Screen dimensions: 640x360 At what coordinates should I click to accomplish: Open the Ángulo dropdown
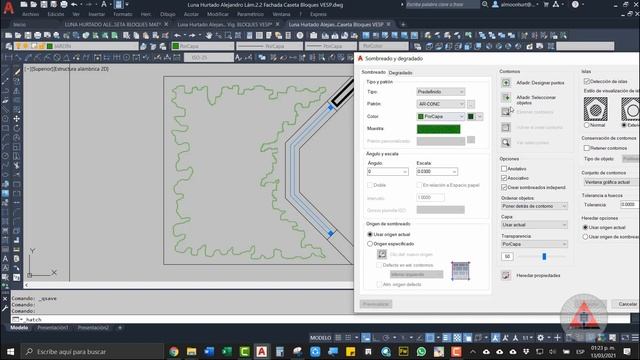coord(387,172)
